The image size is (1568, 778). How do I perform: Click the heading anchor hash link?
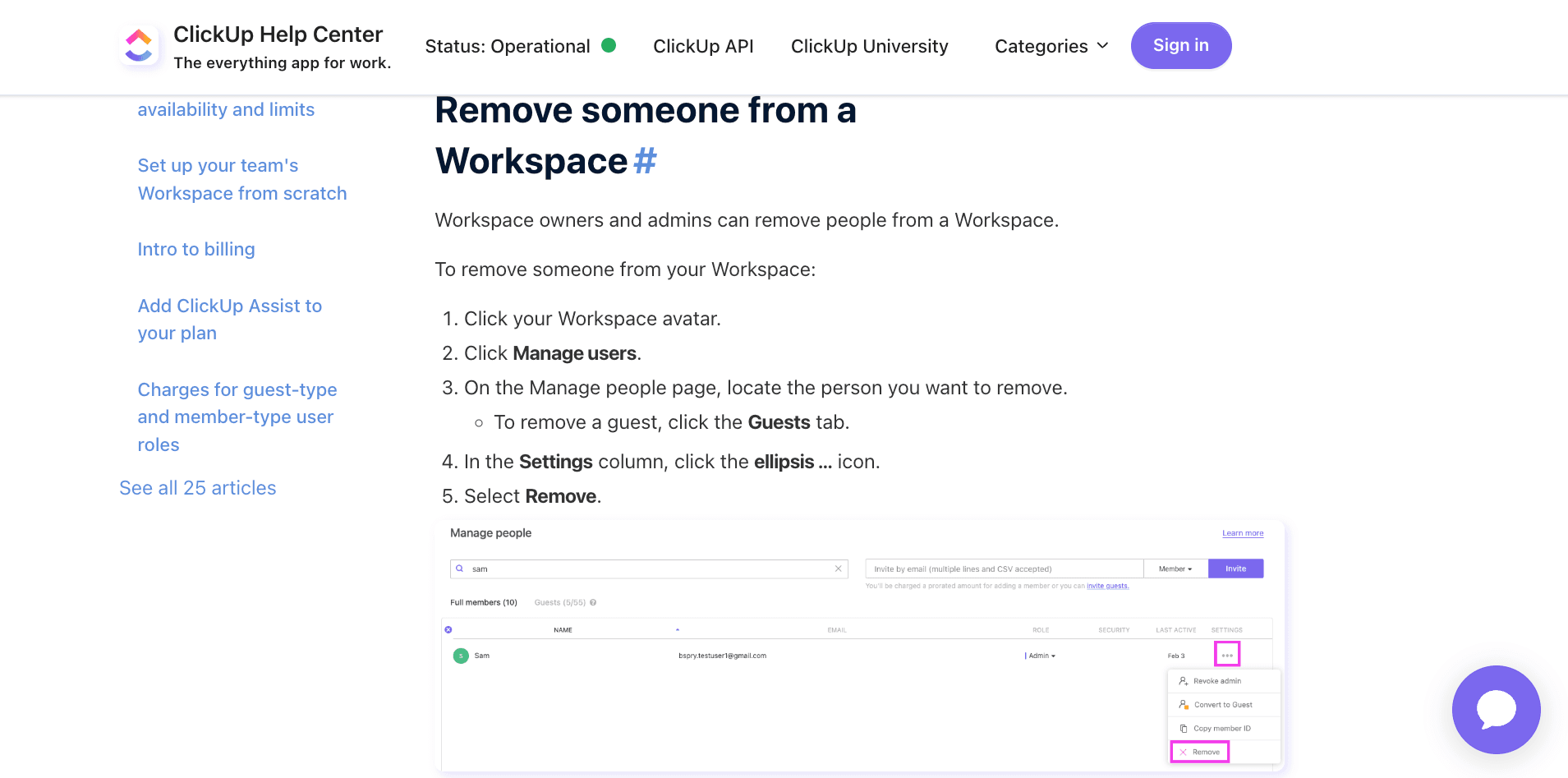click(645, 161)
